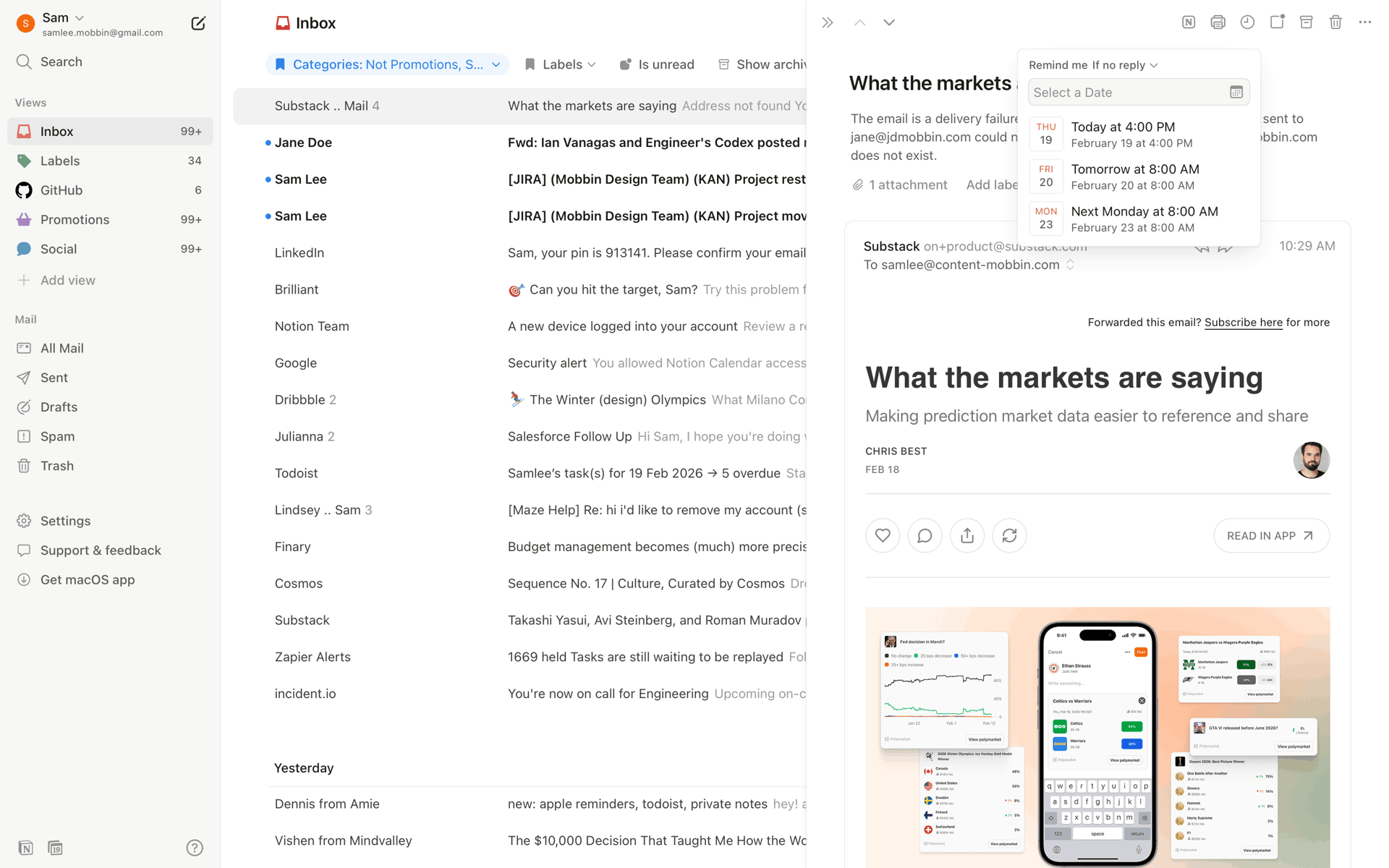Screen dimensions: 1389x868
Task: Open the Drafts folder
Action: pyautogui.click(x=110, y=407)
